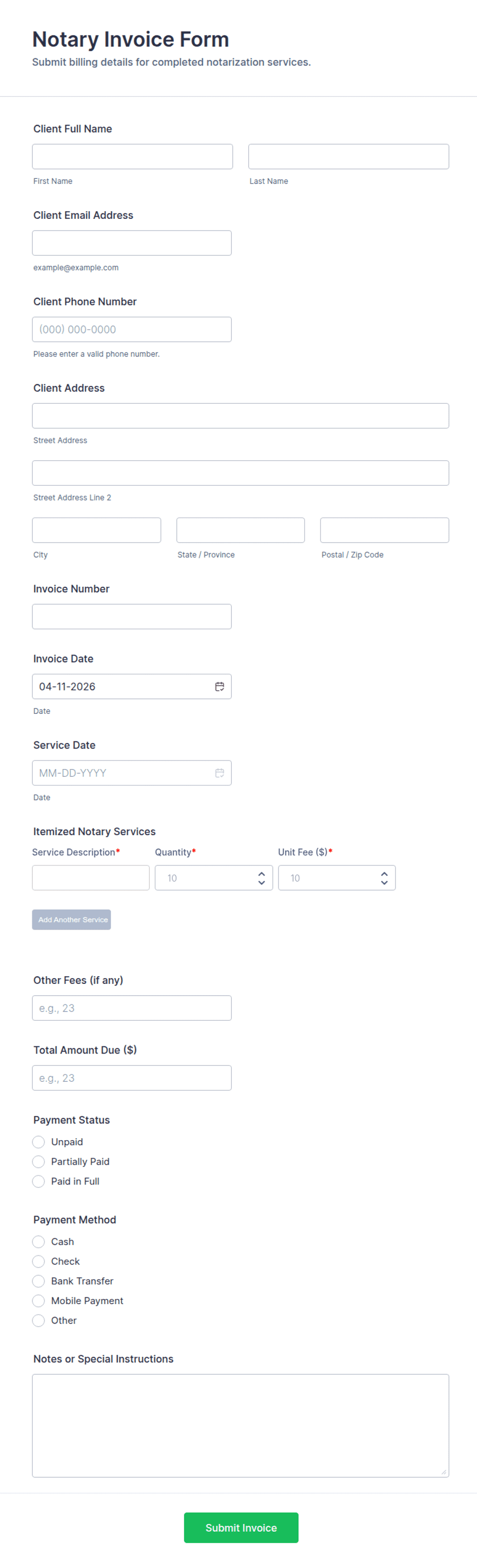Select Cash as payment method

click(38, 1242)
